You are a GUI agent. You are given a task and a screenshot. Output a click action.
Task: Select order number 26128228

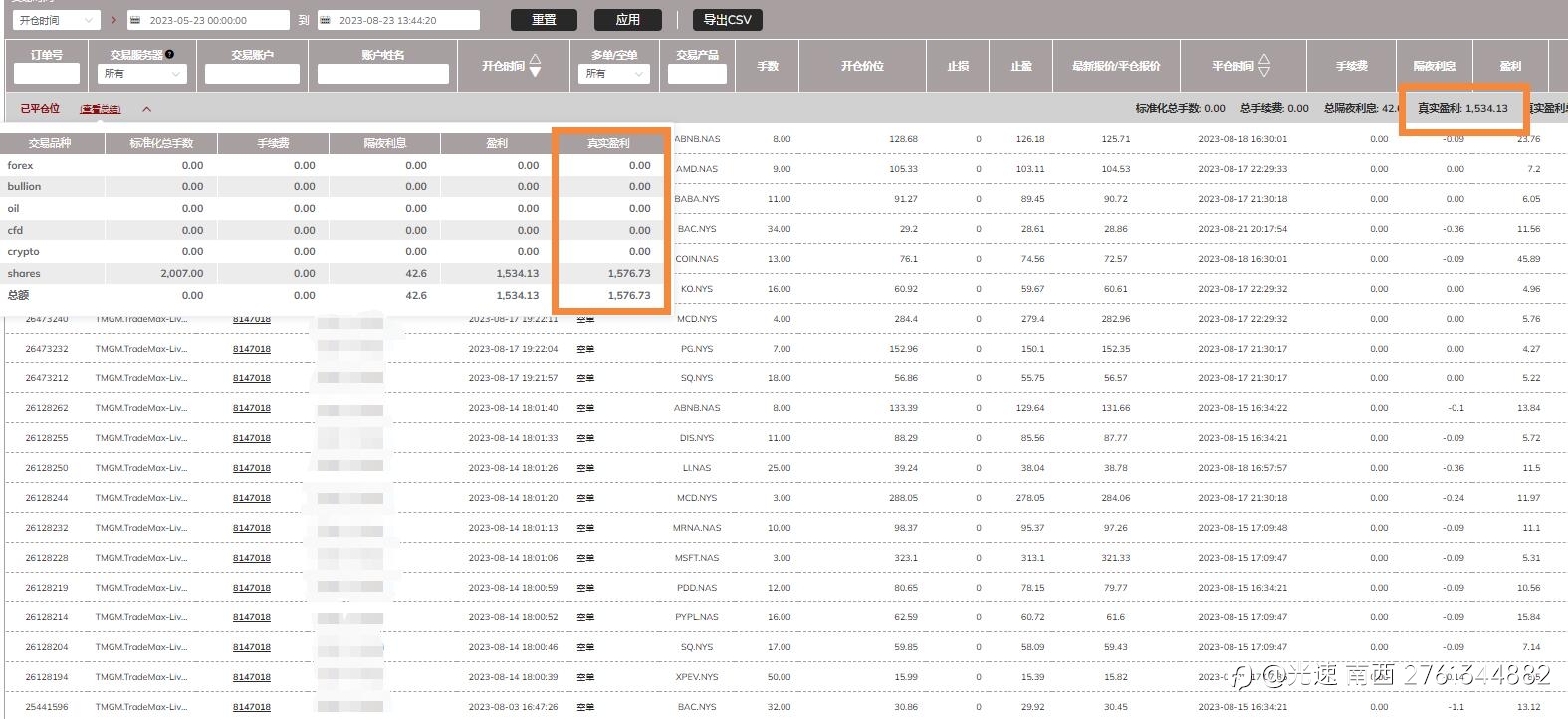coord(47,558)
